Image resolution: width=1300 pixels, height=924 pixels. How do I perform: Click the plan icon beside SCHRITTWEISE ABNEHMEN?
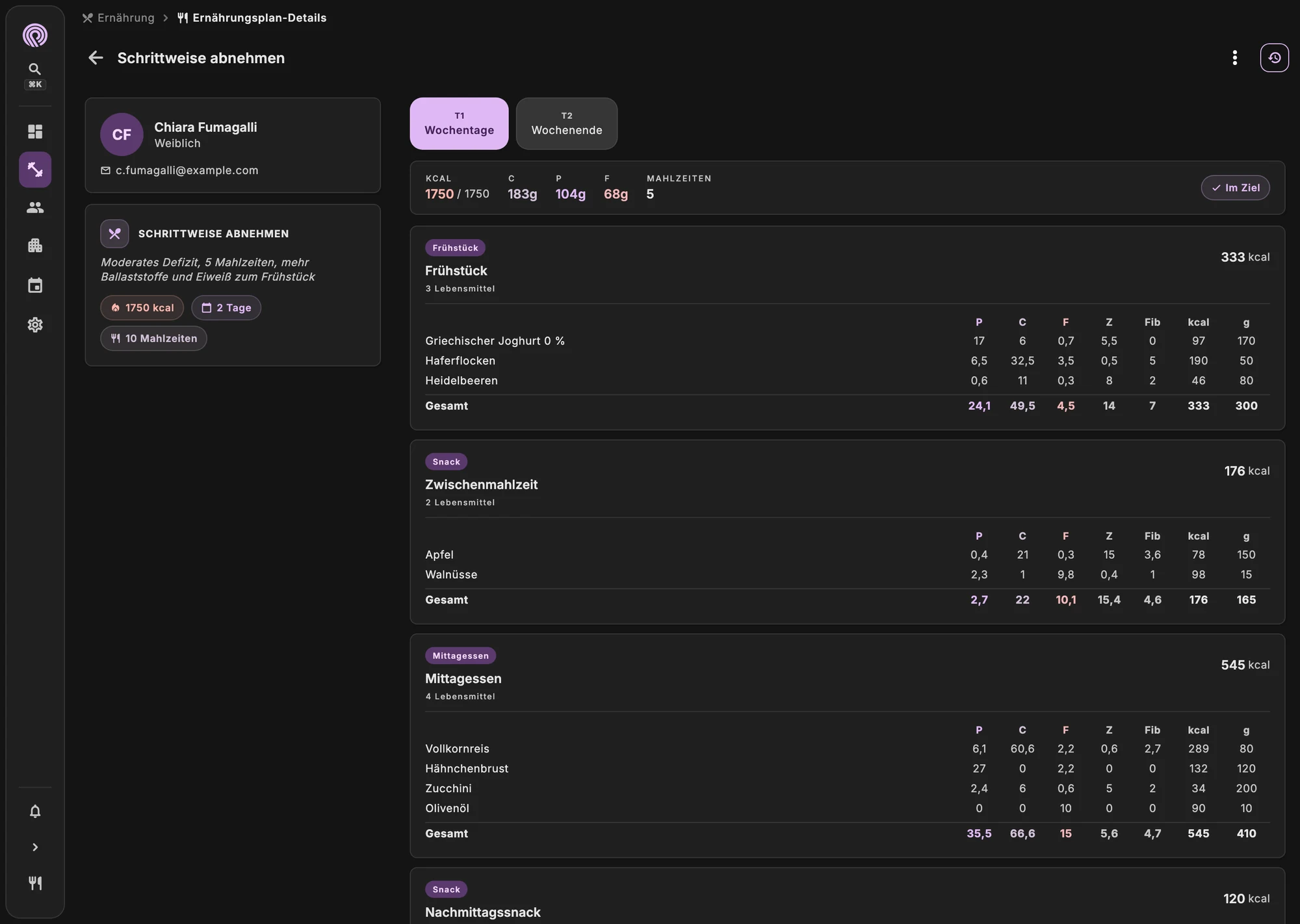click(x=114, y=234)
